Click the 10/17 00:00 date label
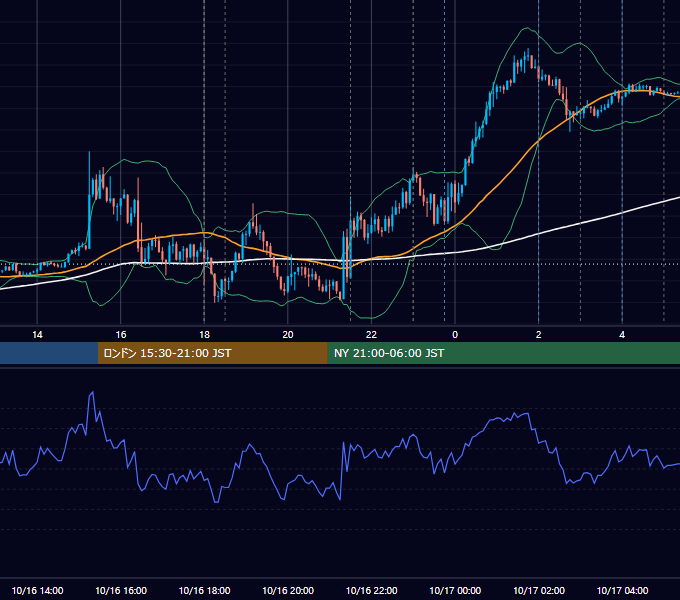Image resolution: width=680 pixels, height=600 pixels. coord(455,590)
